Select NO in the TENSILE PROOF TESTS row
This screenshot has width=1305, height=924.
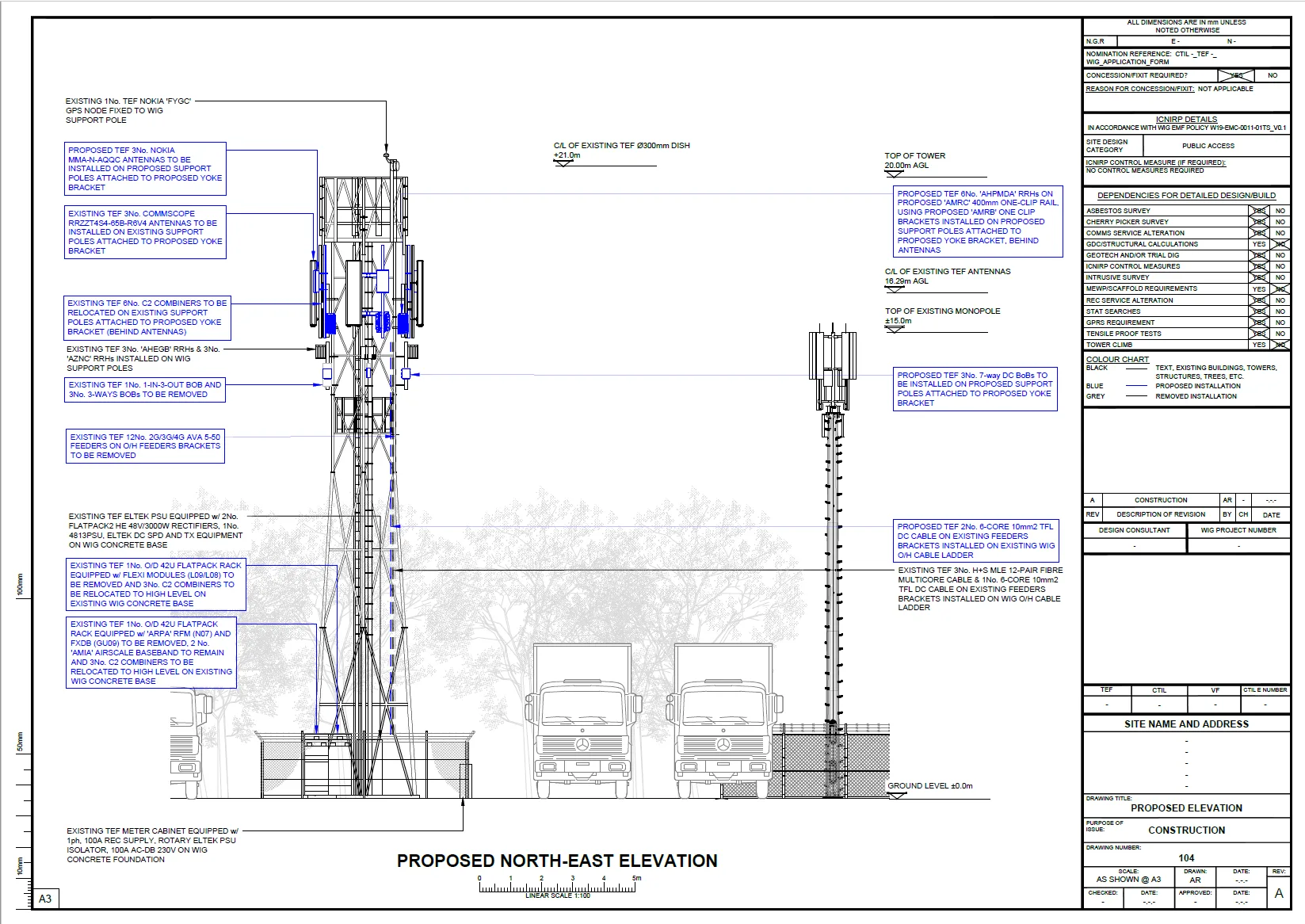[1280, 334]
